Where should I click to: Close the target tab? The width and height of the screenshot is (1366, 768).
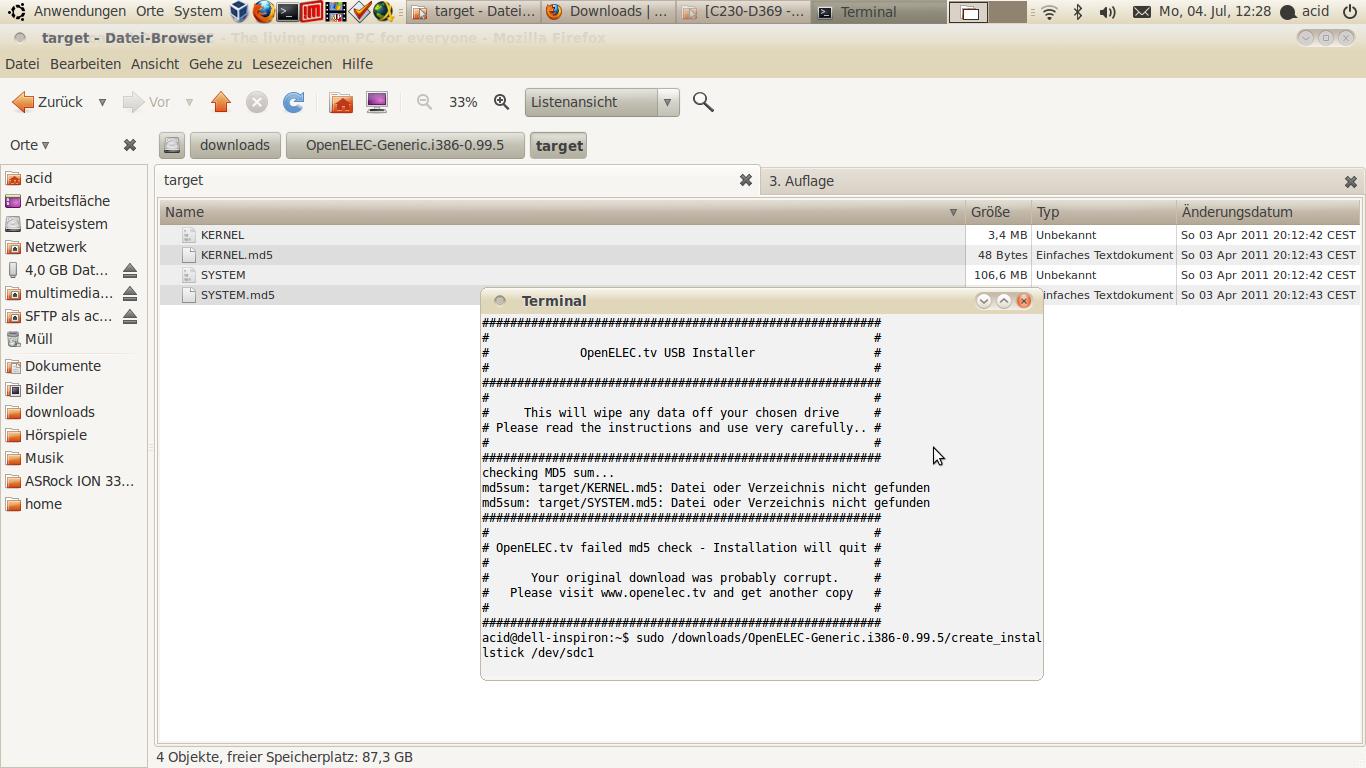pos(746,180)
